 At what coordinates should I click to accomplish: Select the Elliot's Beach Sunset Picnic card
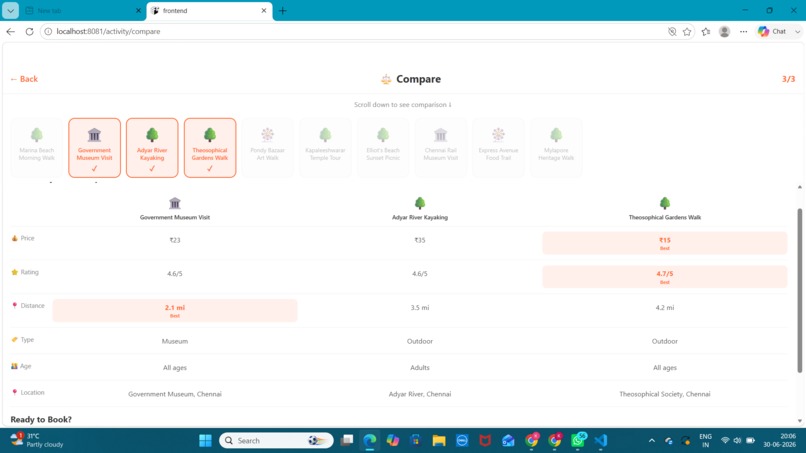coord(383,148)
